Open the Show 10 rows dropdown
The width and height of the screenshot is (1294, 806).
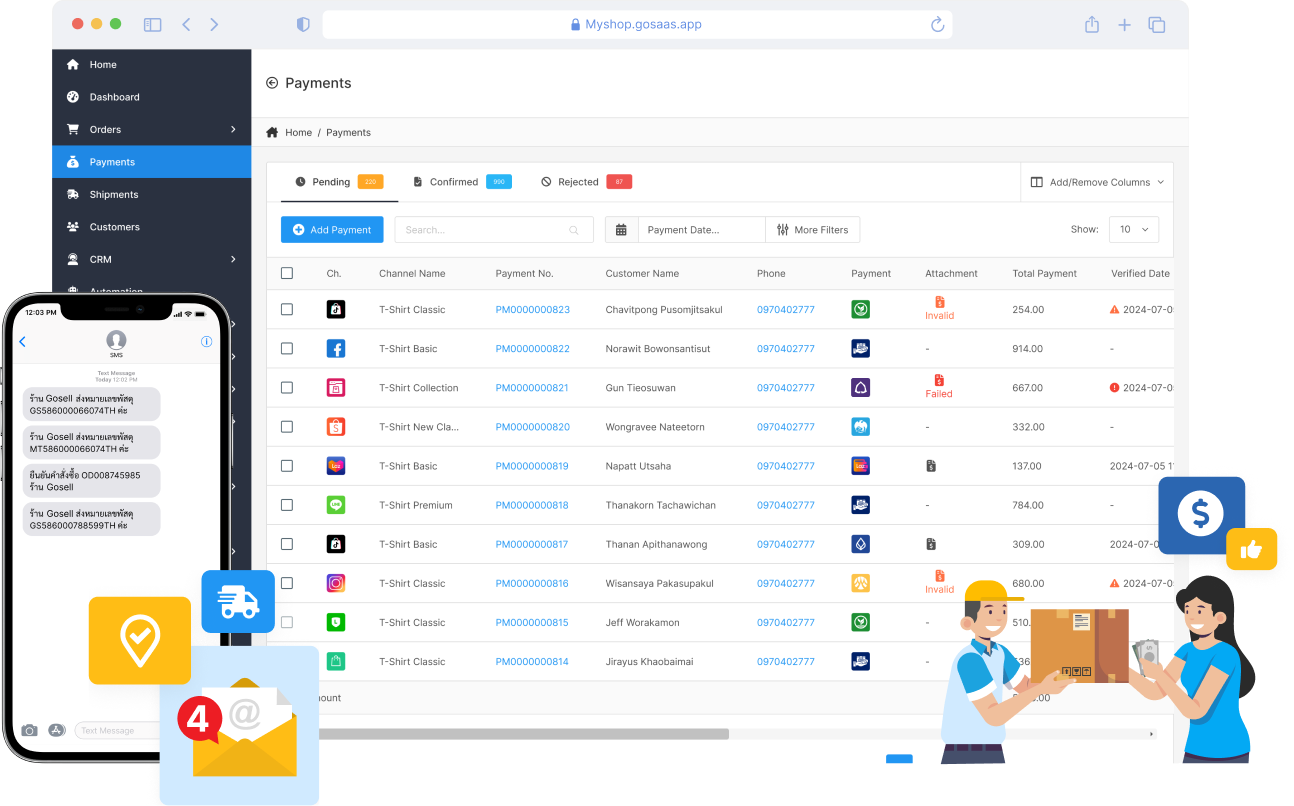1134,230
